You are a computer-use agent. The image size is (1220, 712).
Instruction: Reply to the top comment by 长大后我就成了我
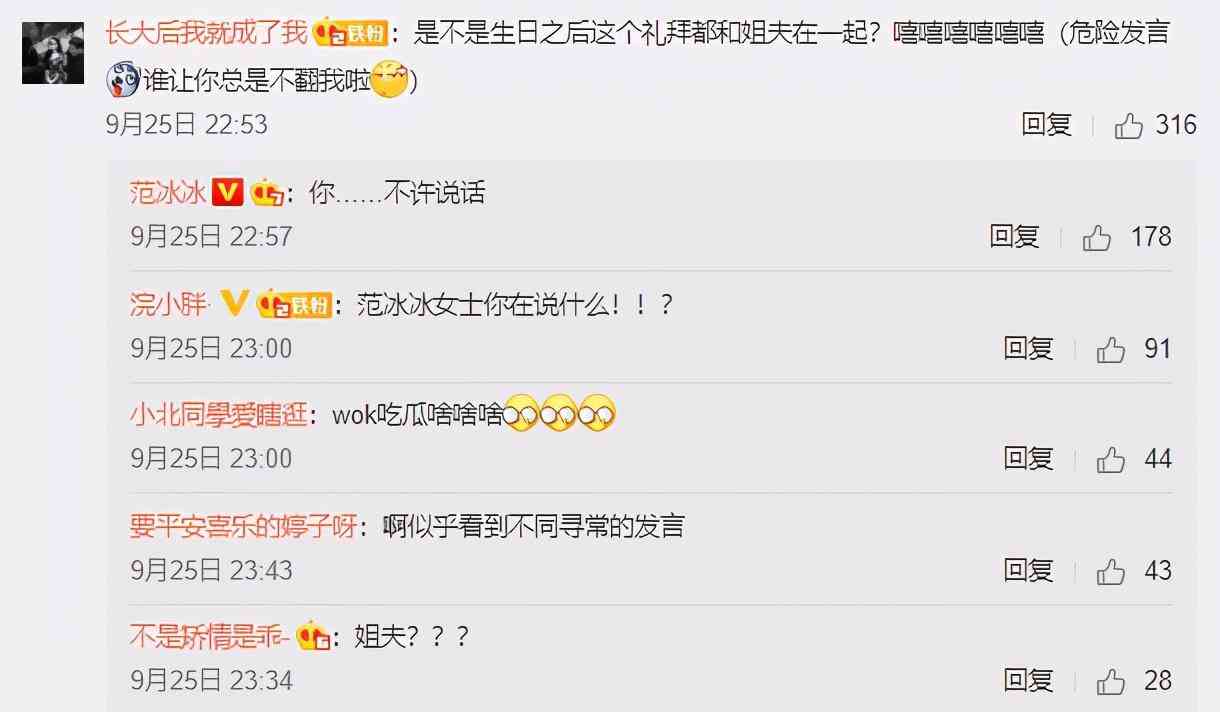pos(1046,125)
